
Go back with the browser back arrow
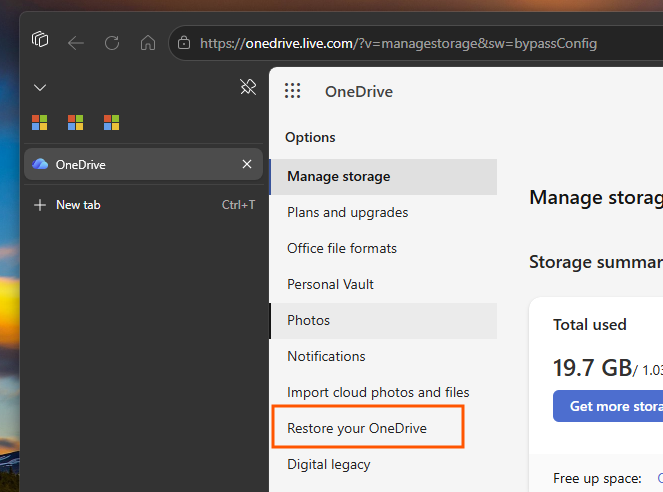[76, 43]
